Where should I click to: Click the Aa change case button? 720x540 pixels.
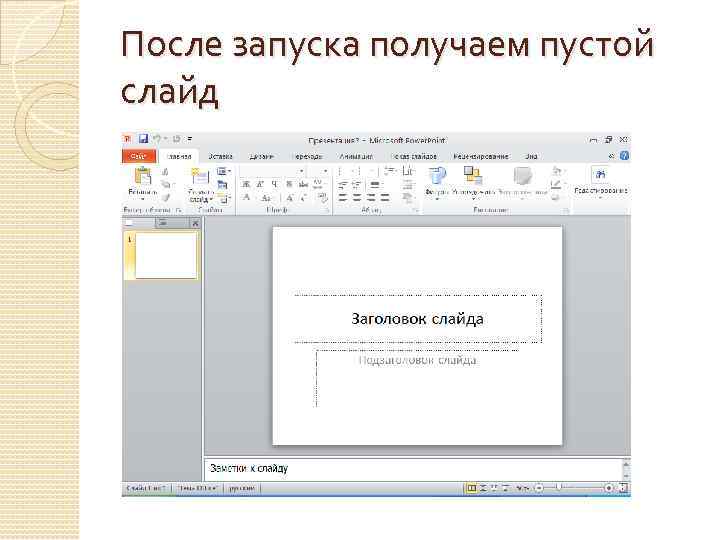[x=266, y=198]
